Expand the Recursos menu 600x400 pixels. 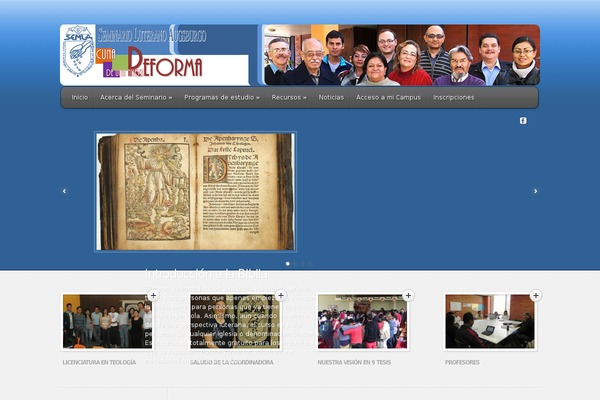289,98
